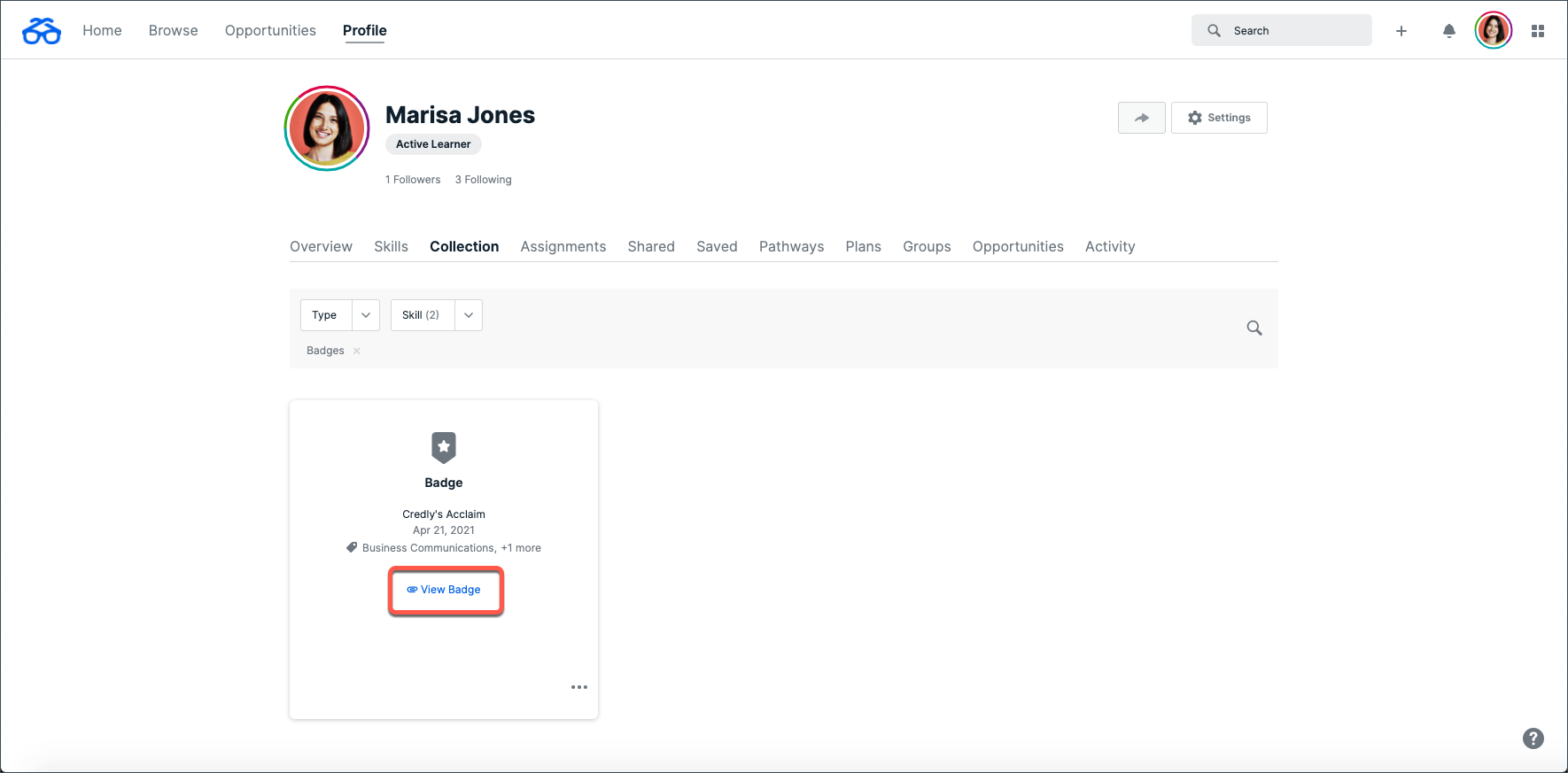Go to Browse in top navigation

174,31
